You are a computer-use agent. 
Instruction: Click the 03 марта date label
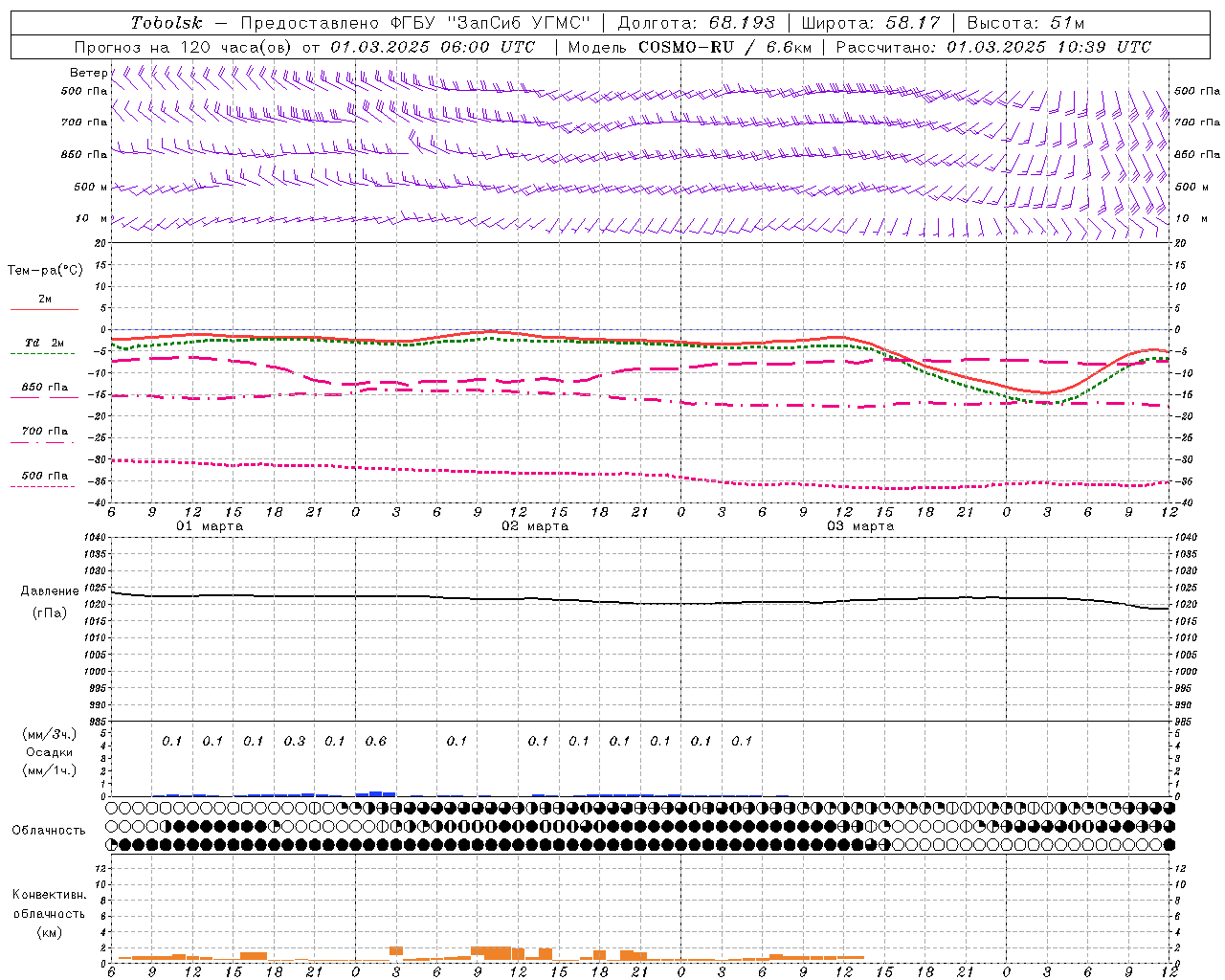tap(861, 525)
